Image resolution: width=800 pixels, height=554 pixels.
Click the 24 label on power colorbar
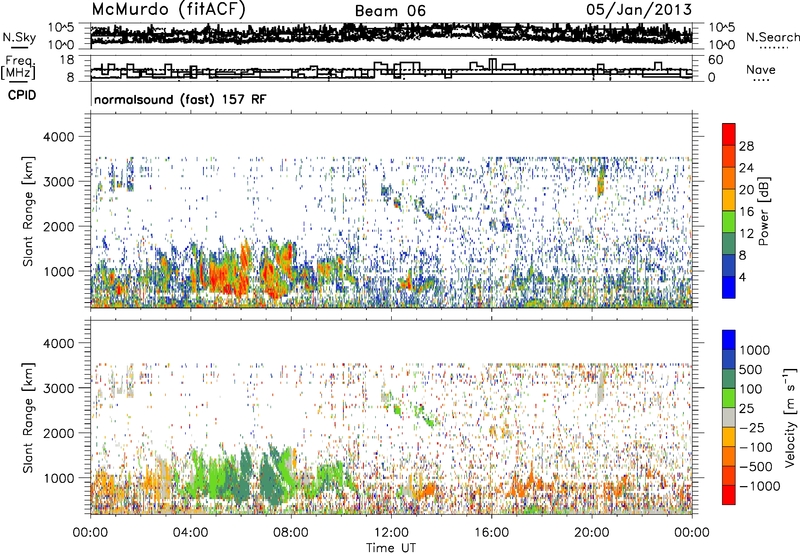746,168
